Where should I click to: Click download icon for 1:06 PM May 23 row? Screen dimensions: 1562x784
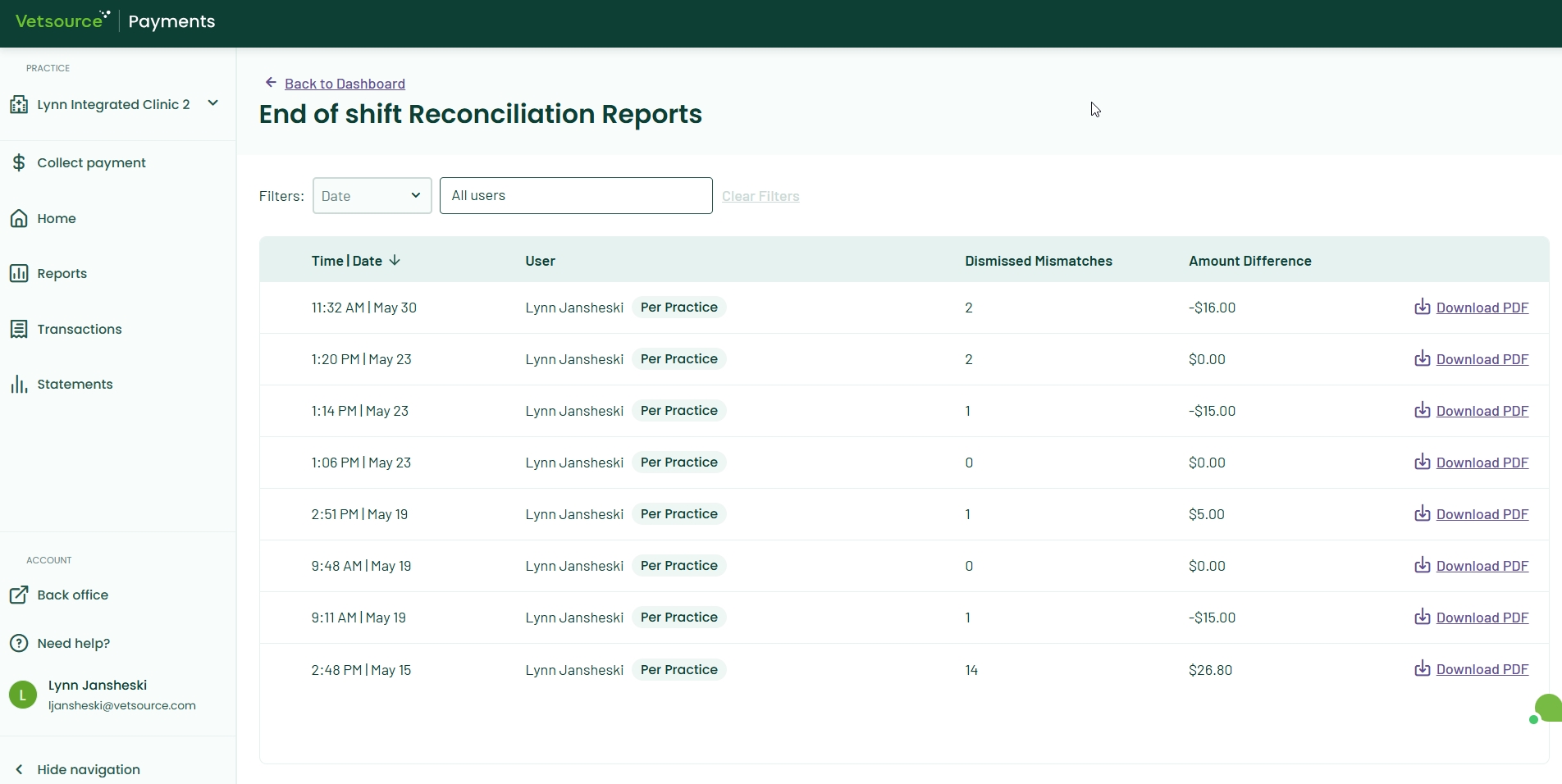[x=1423, y=462]
